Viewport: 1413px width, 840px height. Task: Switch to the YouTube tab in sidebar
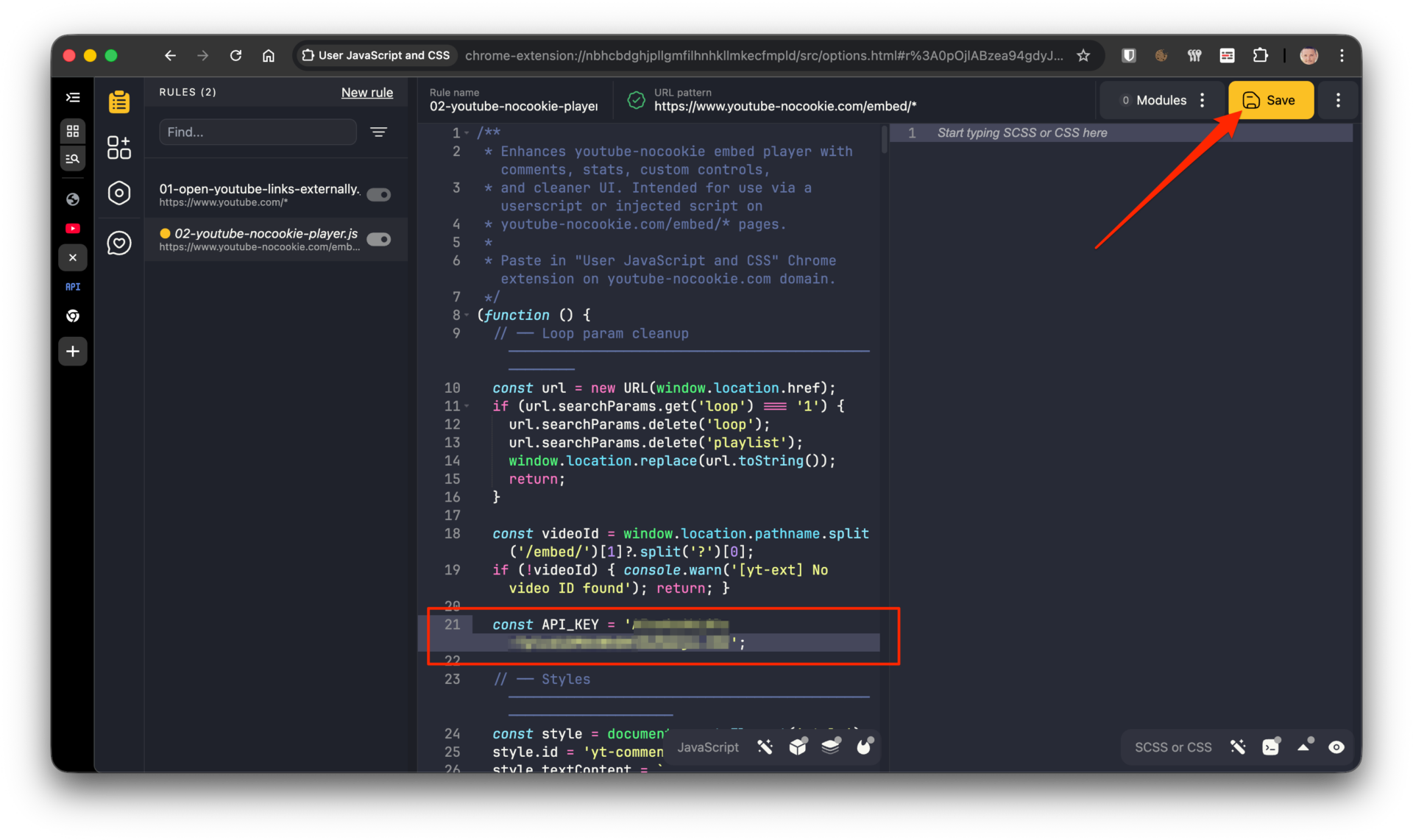[73, 229]
